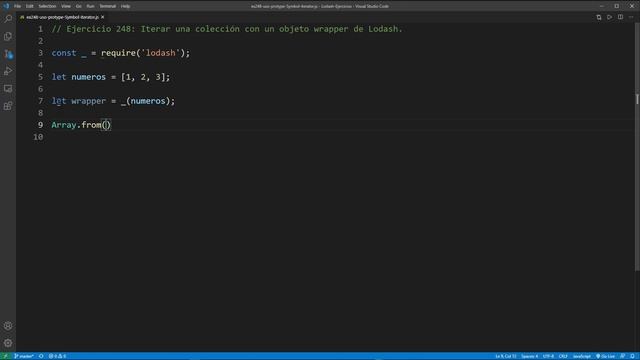Open the Terminal menu
Image resolution: width=640 pixels, height=360 pixels.
pyautogui.click(x=108, y=6)
